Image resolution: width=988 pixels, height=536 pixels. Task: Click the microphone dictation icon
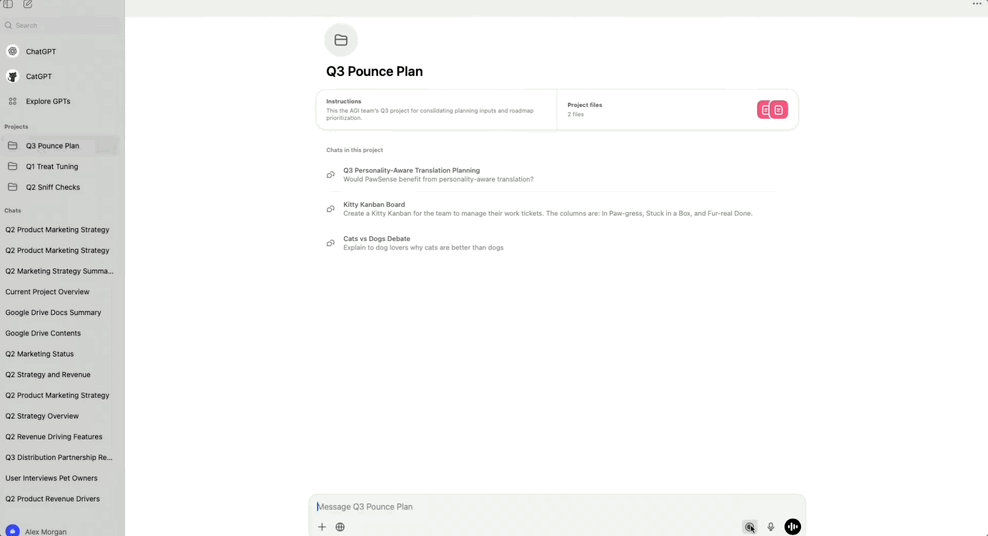(771, 527)
